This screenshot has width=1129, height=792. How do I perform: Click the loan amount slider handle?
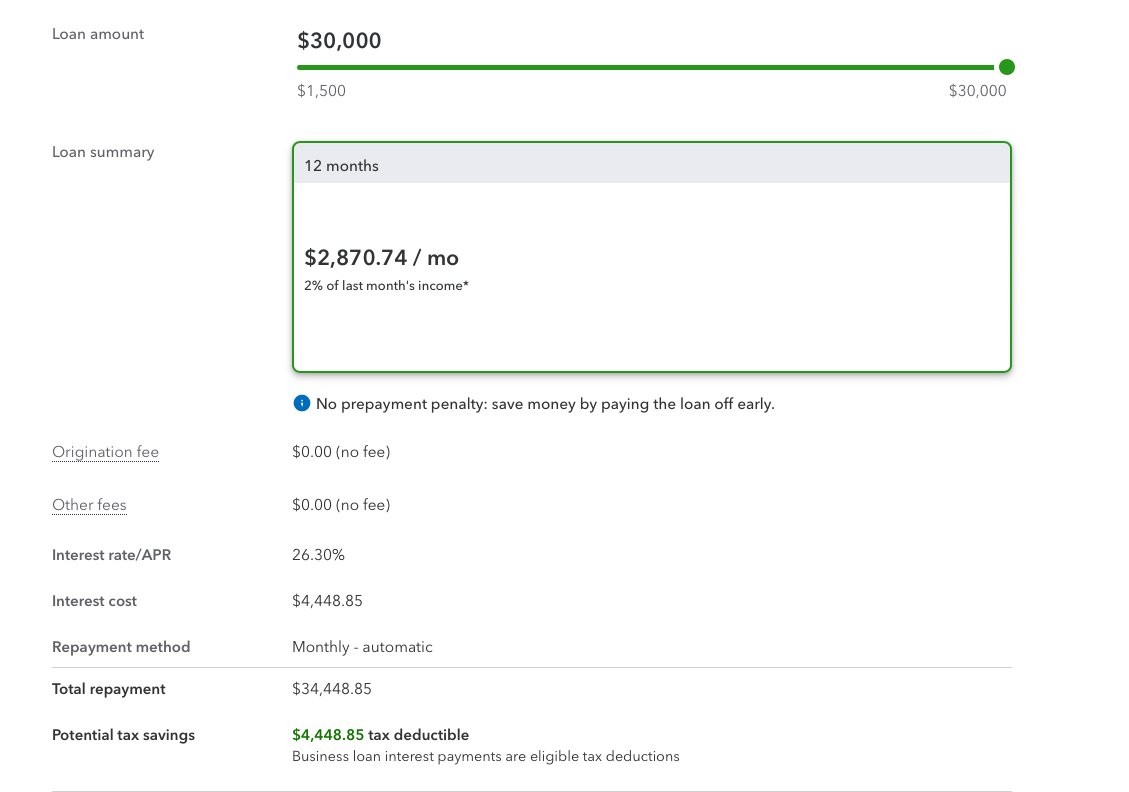[x=1007, y=67]
